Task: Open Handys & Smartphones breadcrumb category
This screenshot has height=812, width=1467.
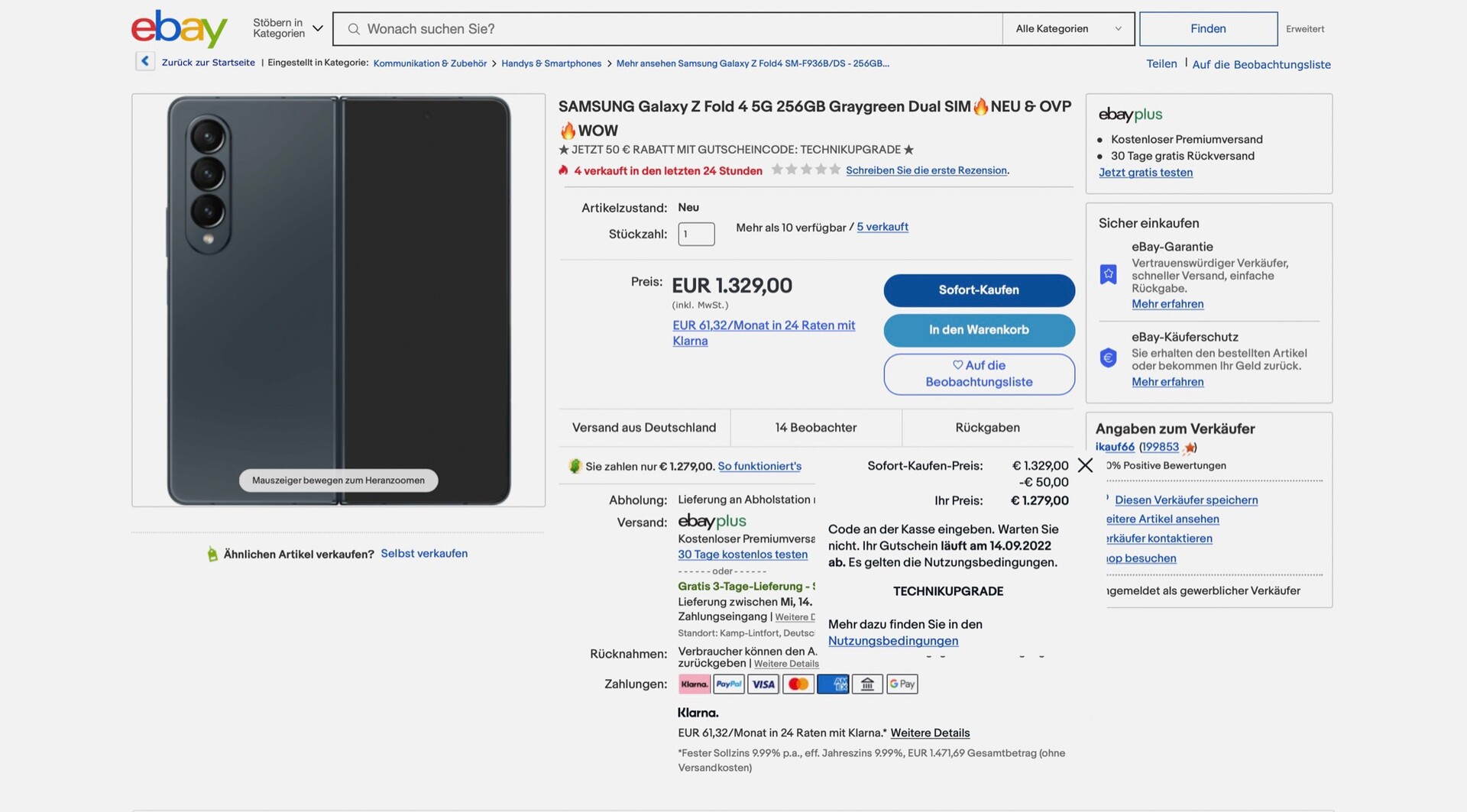Action: 551,63
